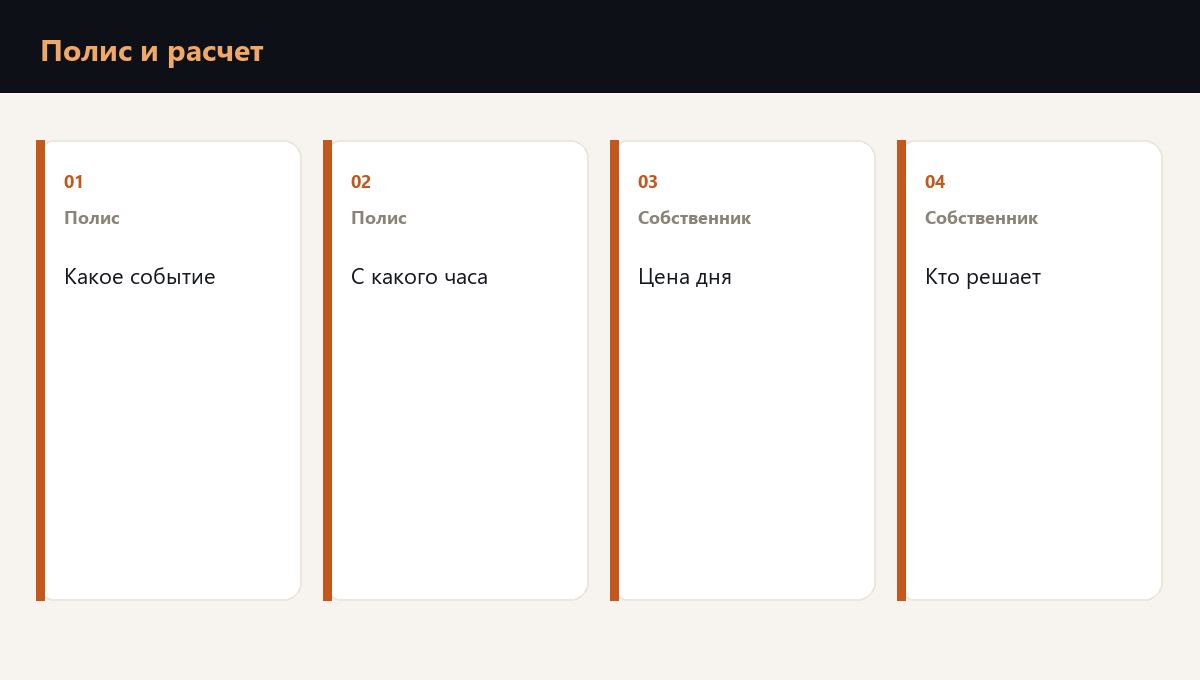Click the "Полис и расчет" header title
This screenshot has height=680, width=1200.
point(152,52)
